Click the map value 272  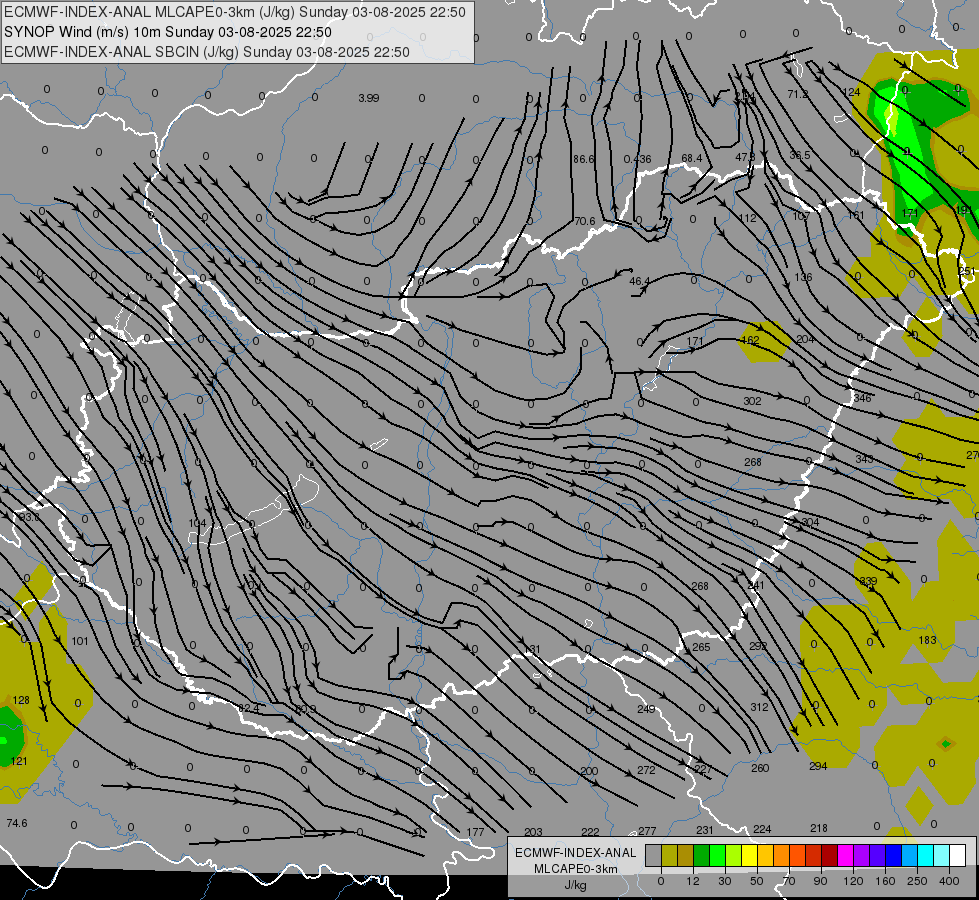(x=646, y=770)
